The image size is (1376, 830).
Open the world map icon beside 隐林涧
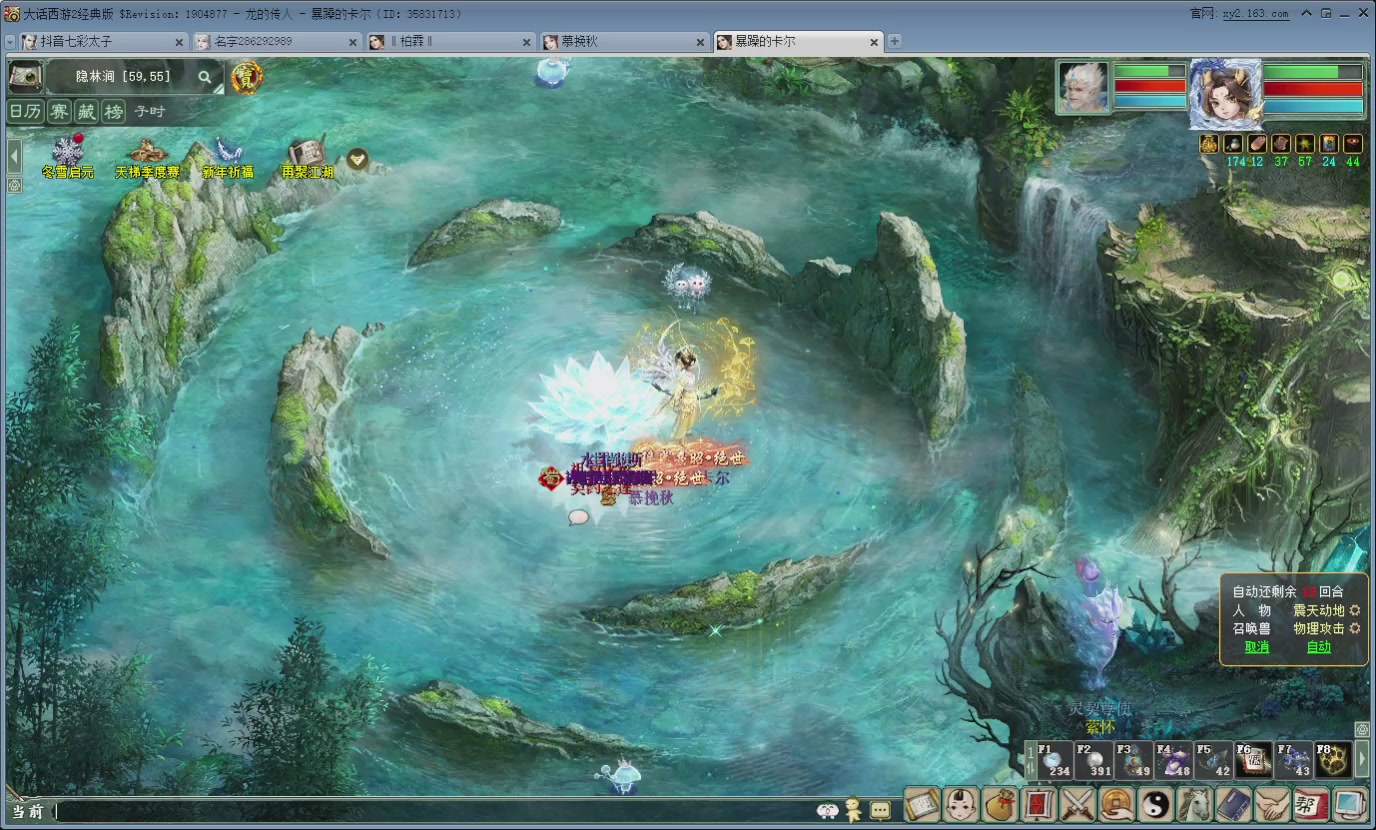[x=25, y=76]
